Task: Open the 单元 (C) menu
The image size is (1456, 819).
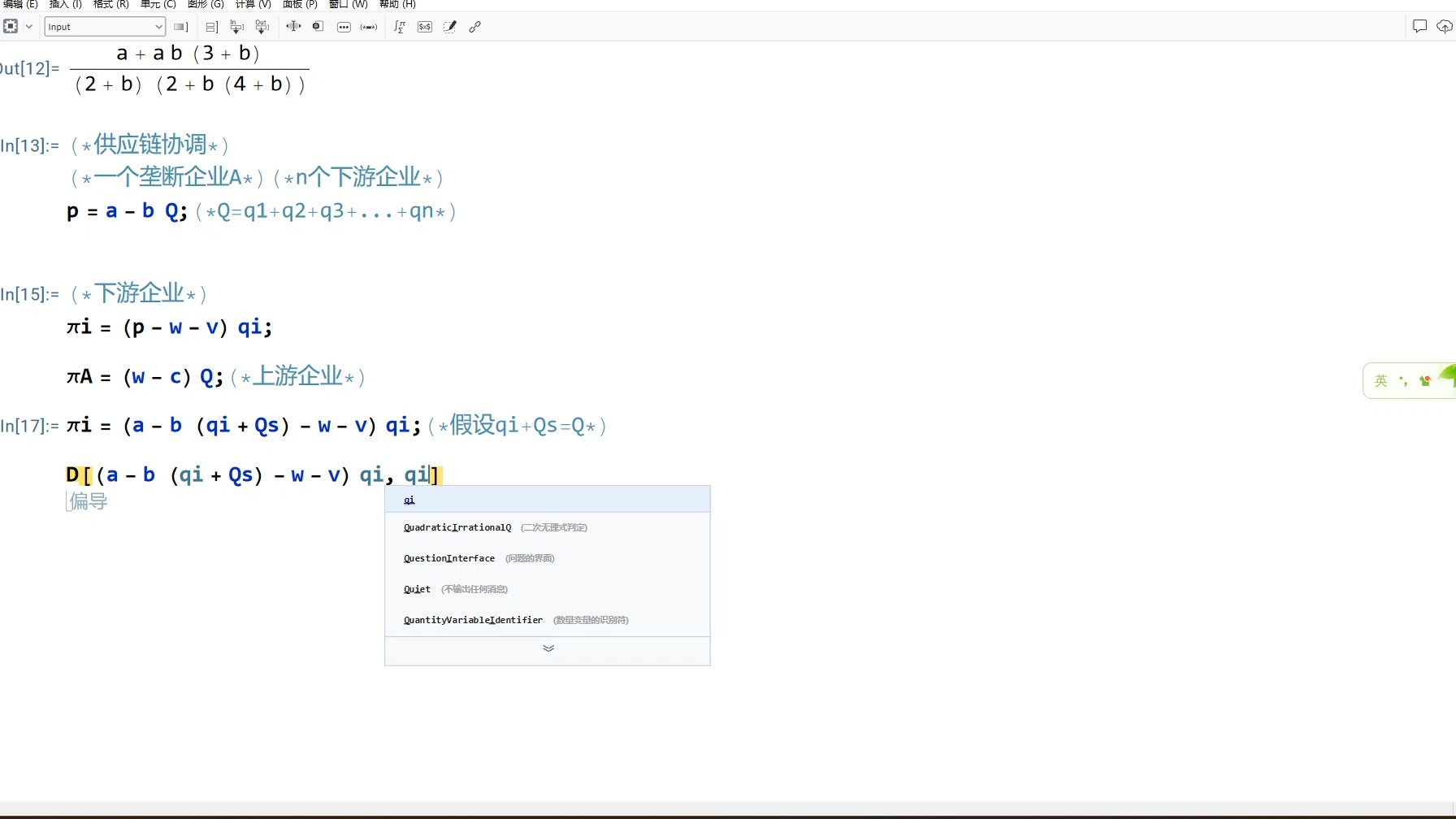Action: (158, 4)
